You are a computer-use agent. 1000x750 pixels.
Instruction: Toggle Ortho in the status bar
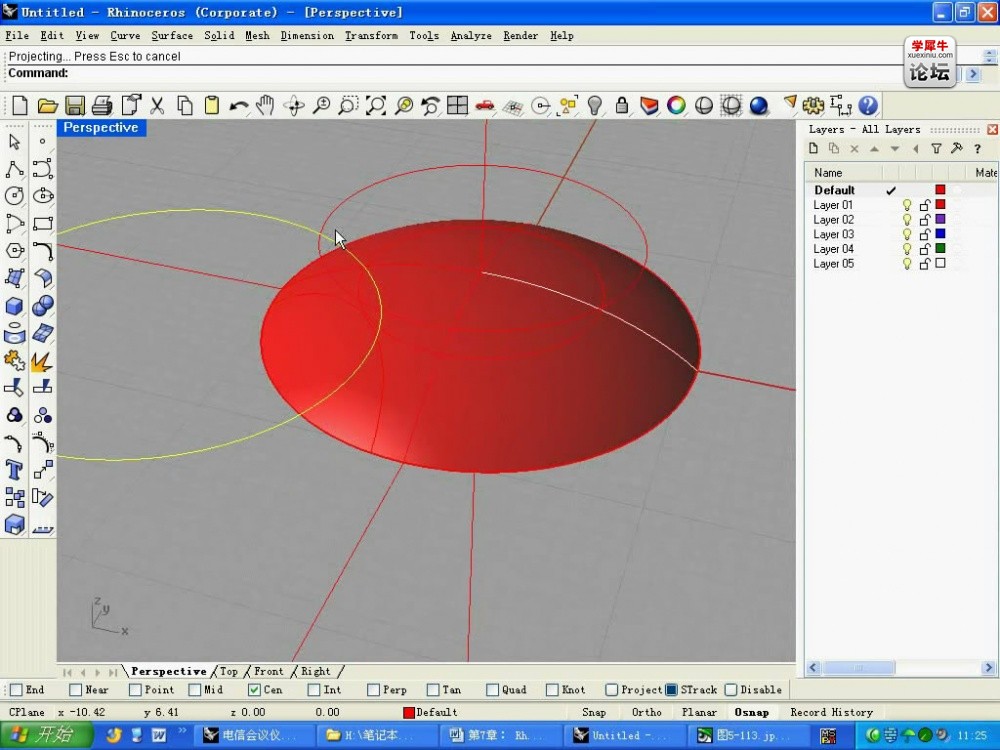pyautogui.click(x=646, y=712)
